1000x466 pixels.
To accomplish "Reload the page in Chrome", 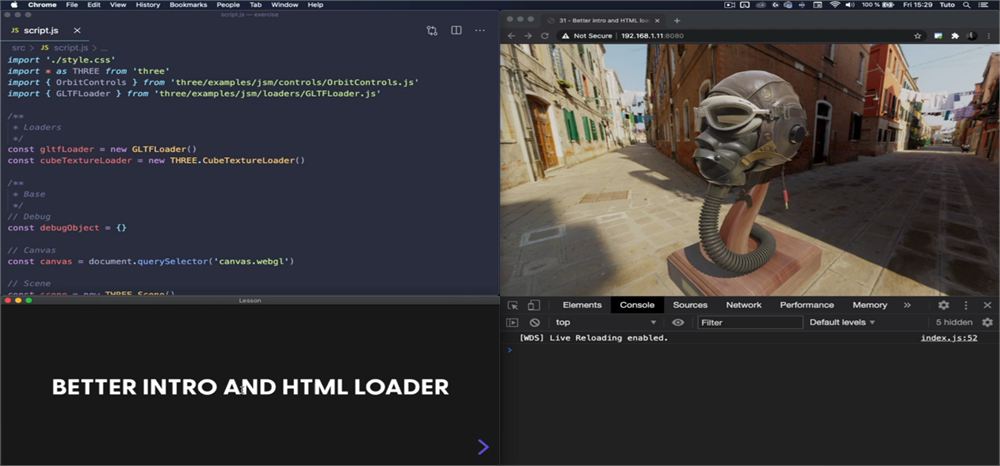I will point(545,36).
